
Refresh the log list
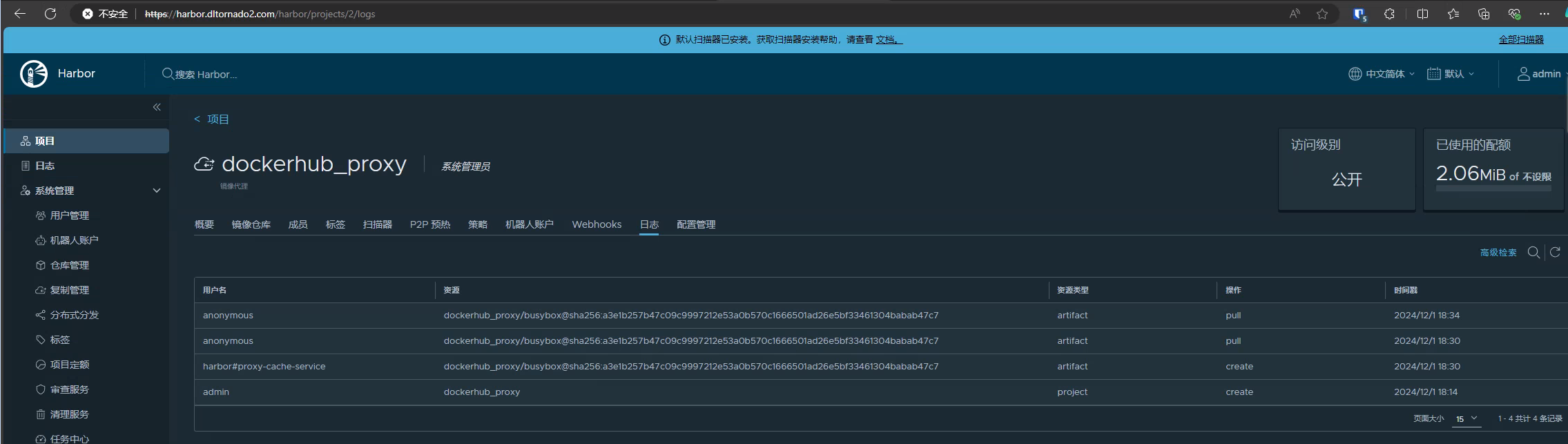point(1555,252)
